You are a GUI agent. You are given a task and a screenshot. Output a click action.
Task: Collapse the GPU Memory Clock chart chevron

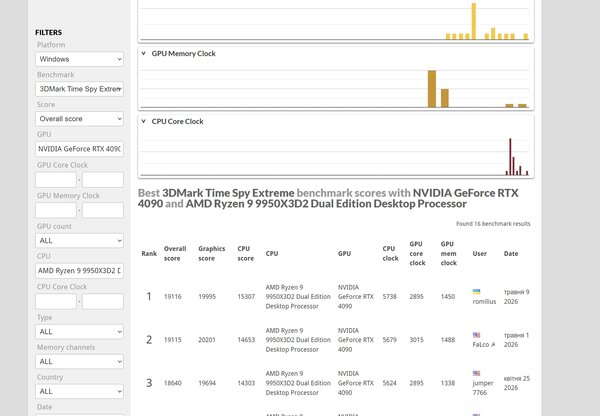pos(143,53)
